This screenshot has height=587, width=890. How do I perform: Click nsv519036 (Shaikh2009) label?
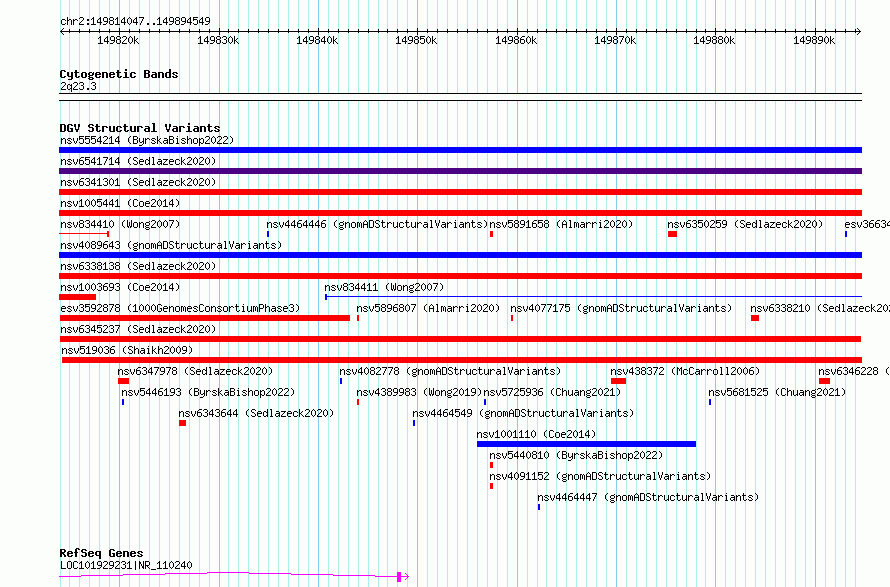[x=127, y=350]
